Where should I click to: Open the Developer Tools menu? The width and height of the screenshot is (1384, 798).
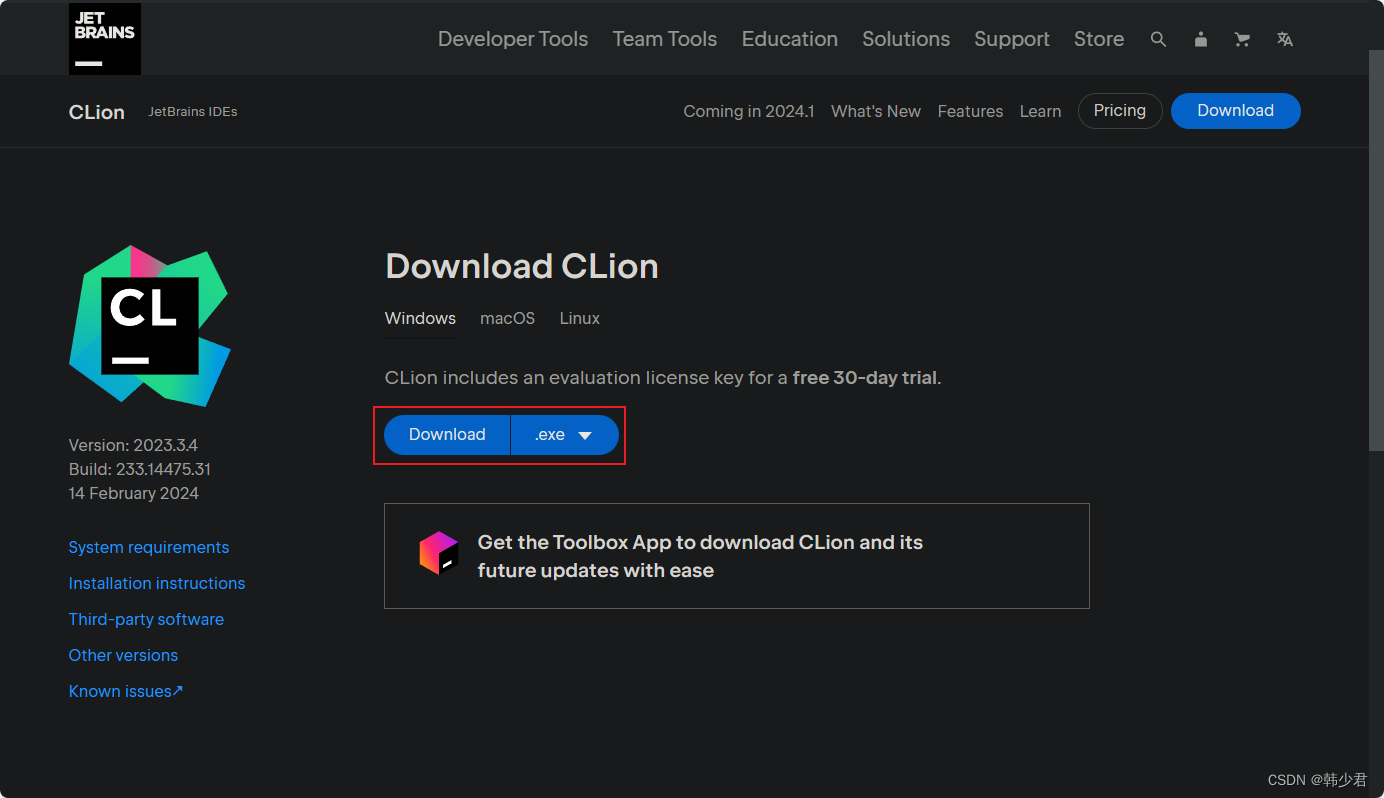[513, 39]
